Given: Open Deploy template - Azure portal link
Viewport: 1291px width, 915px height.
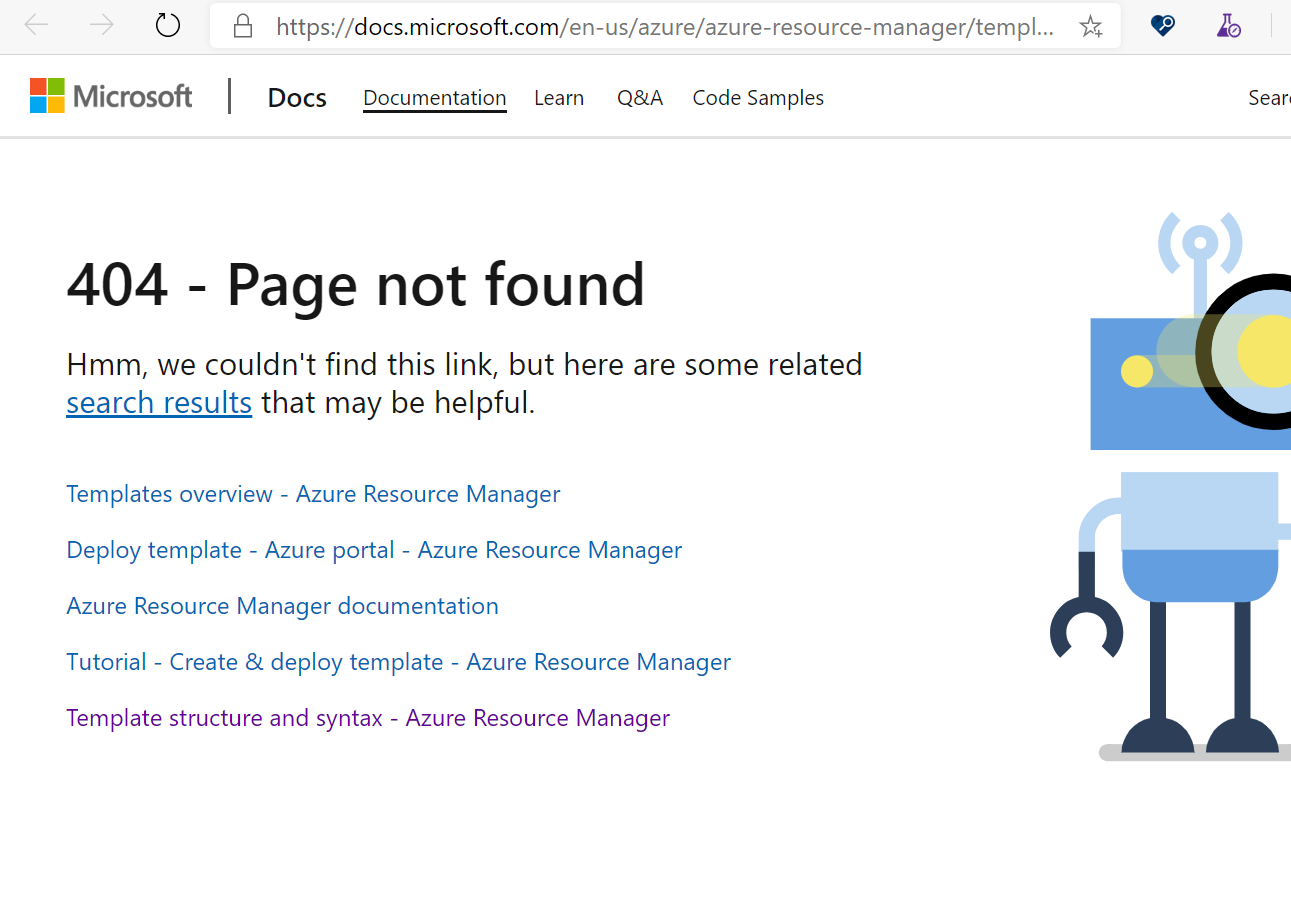Looking at the screenshot, I should [x=374, y=550].
